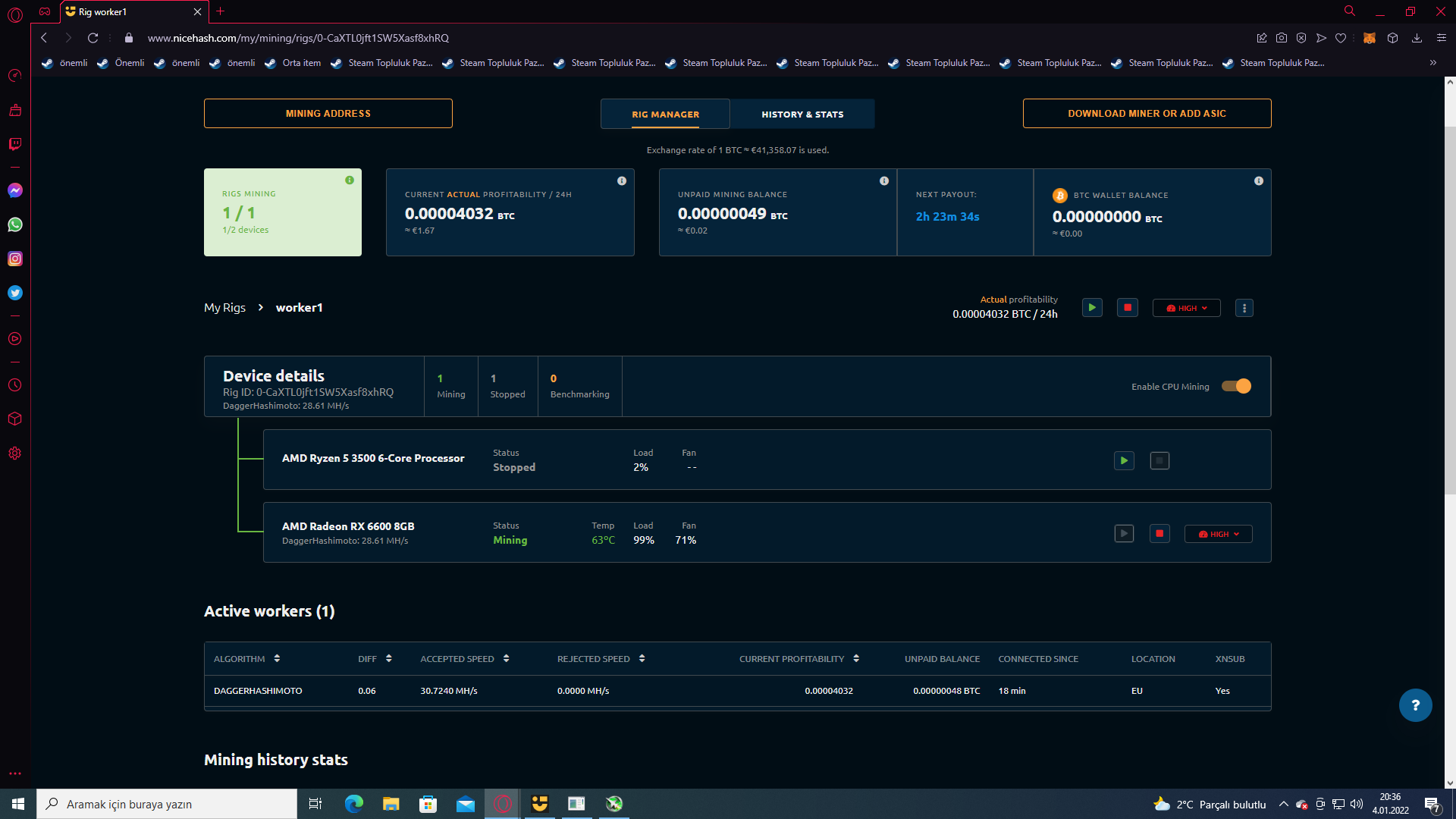Screen dimensions: 1456x819
Task: Open a new browser tab
Action: coord(220,11)
